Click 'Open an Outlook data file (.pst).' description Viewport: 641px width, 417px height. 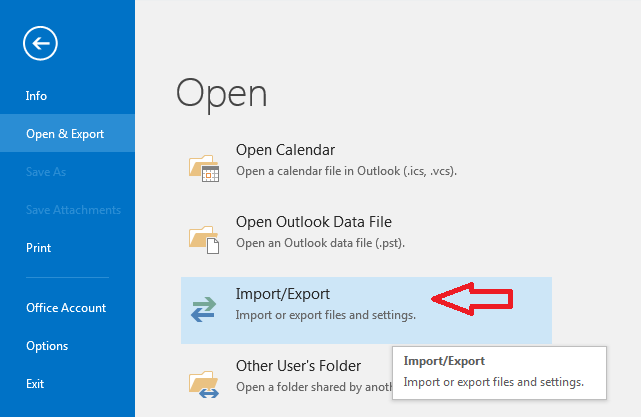(x=320, y=243)
